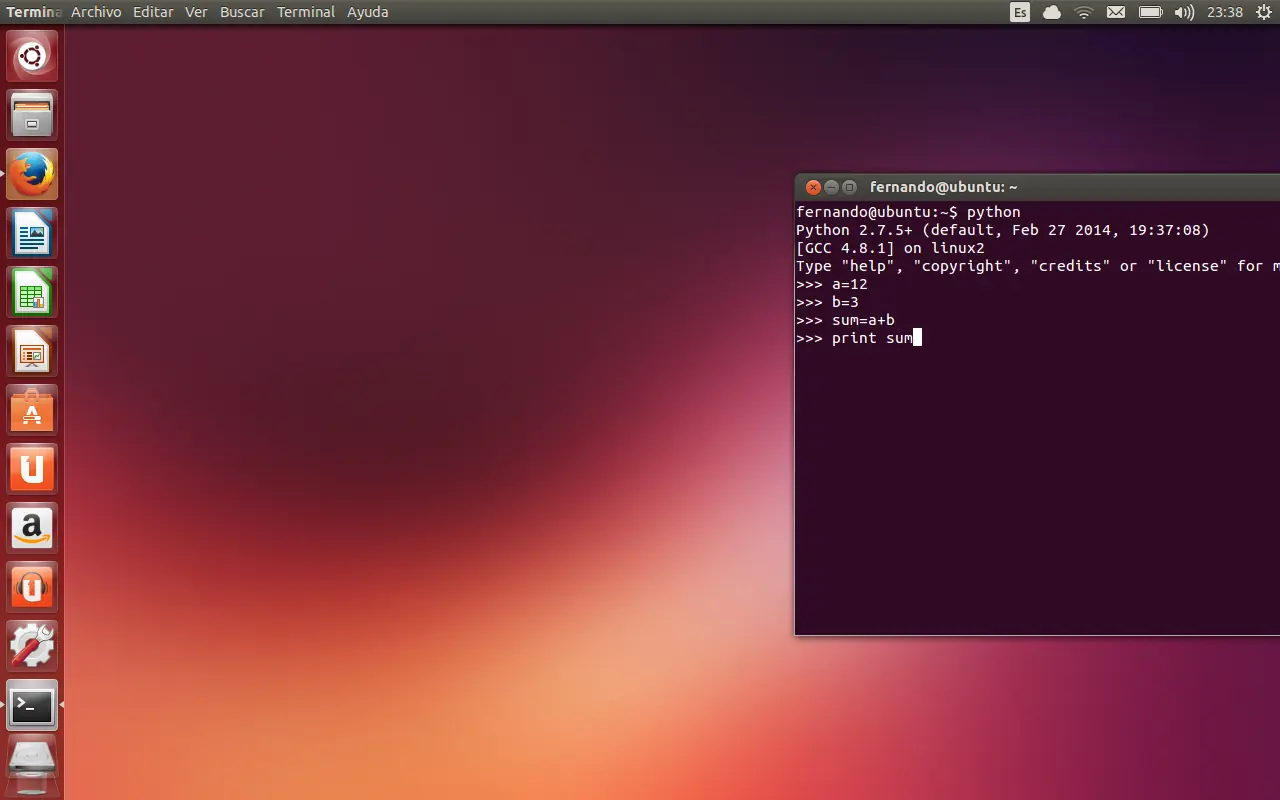
Task: Click the line 'a=12' in terminal
Action: tap(832, 284)
